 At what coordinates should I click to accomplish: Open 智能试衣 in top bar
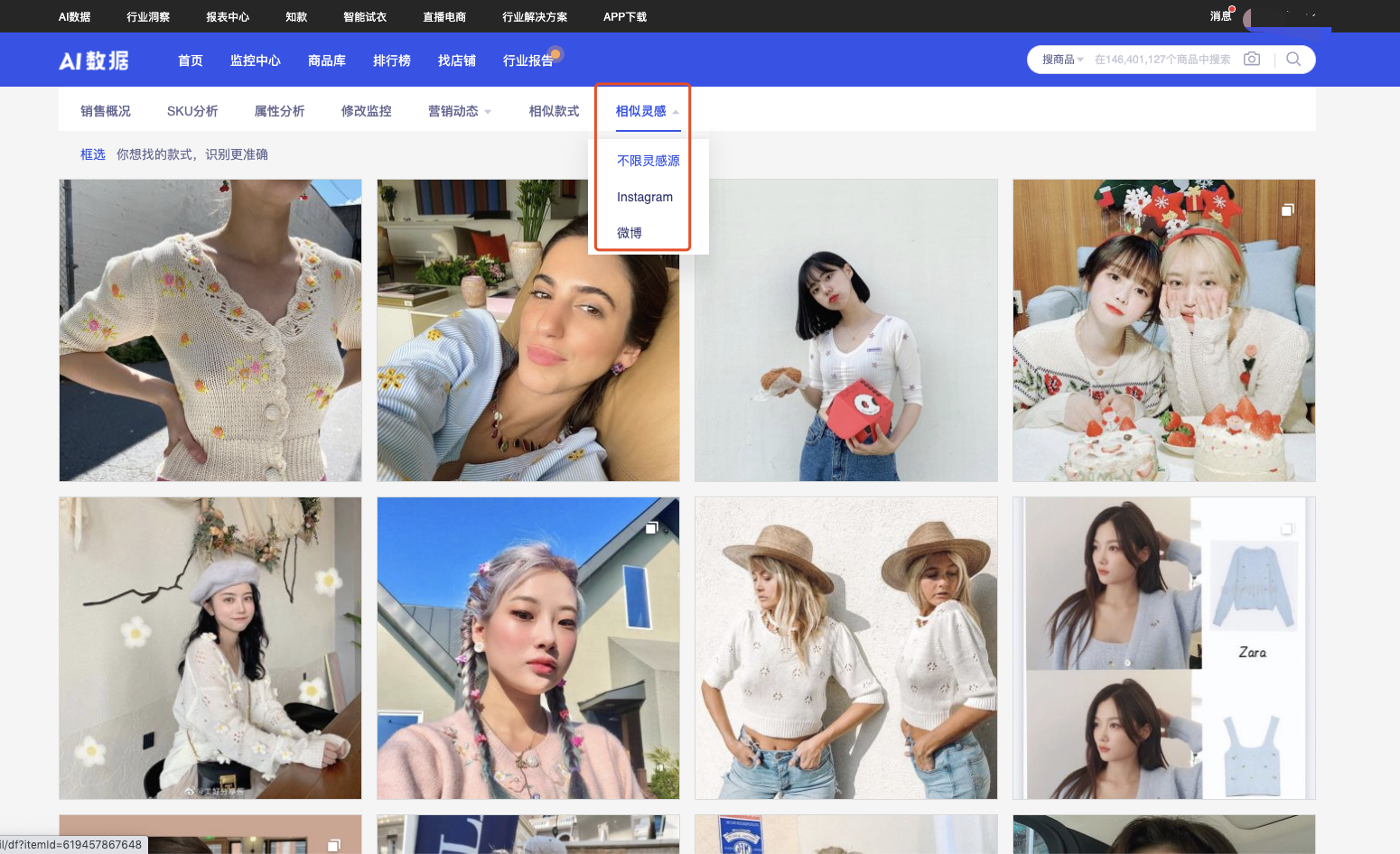click(x=365, y=17)
